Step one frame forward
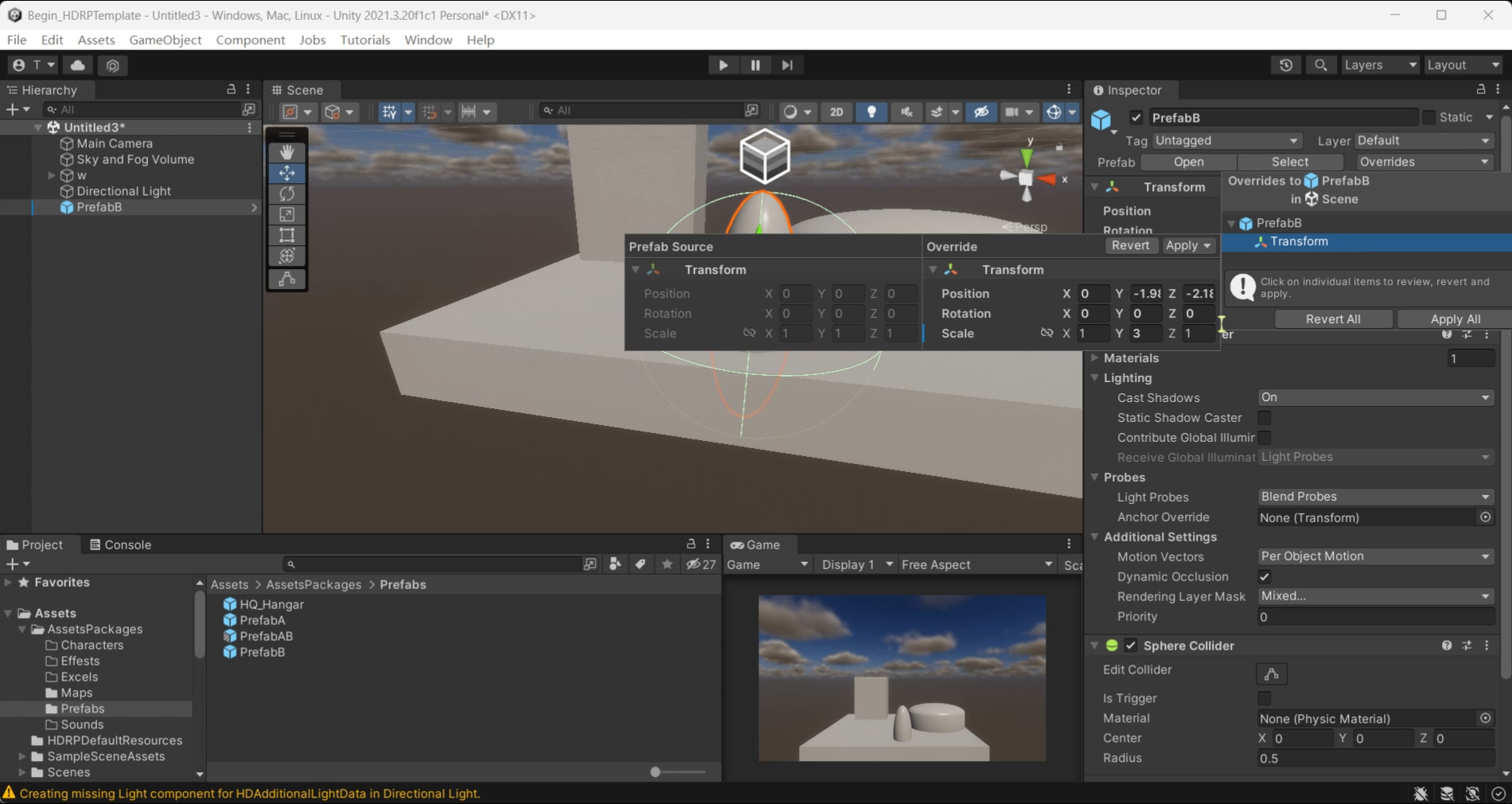This screenshot has width=1512, height=804. coord(787,65)
